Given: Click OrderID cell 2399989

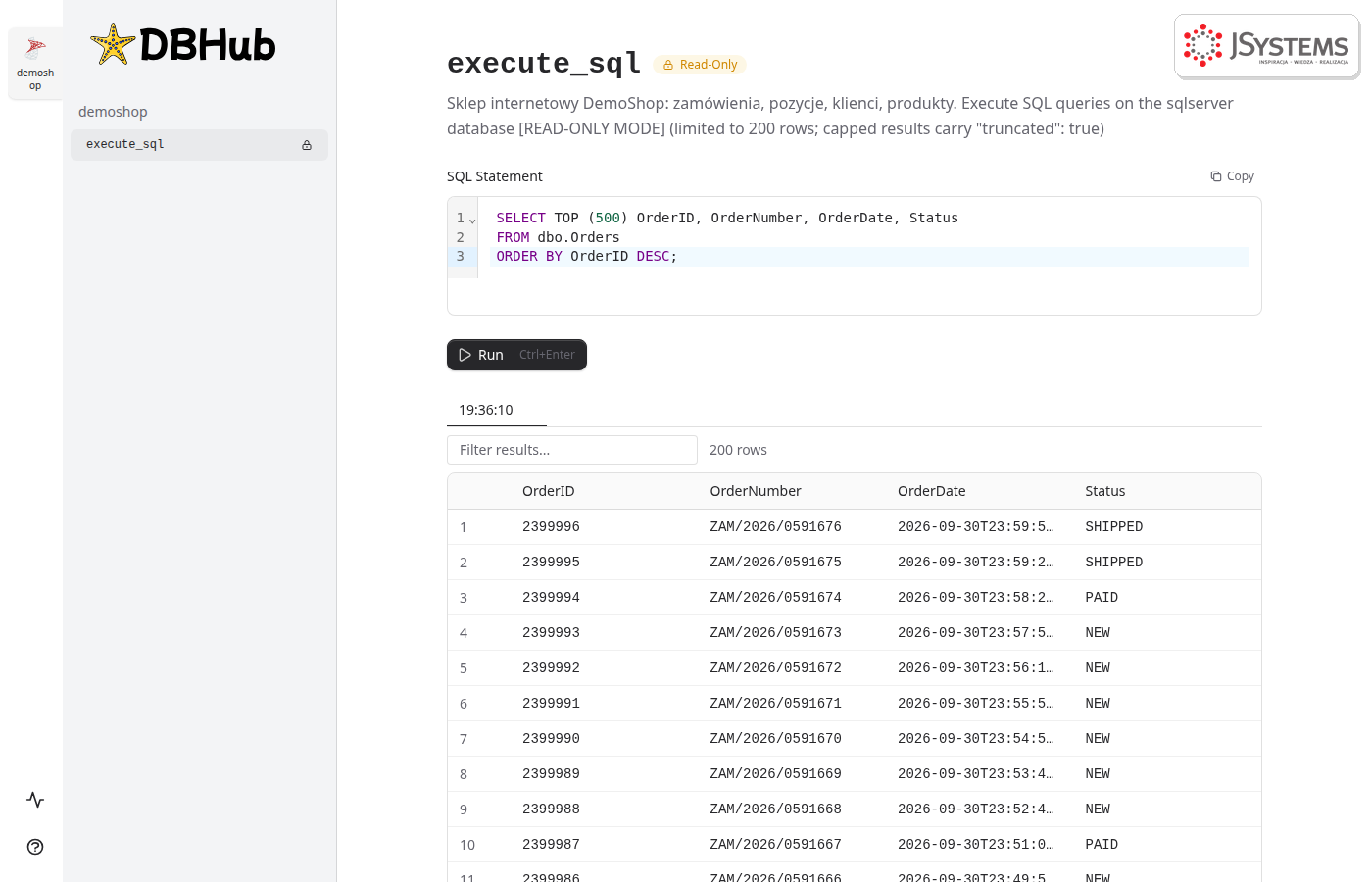Looking at the screenshot, I should tap(551, 774).
